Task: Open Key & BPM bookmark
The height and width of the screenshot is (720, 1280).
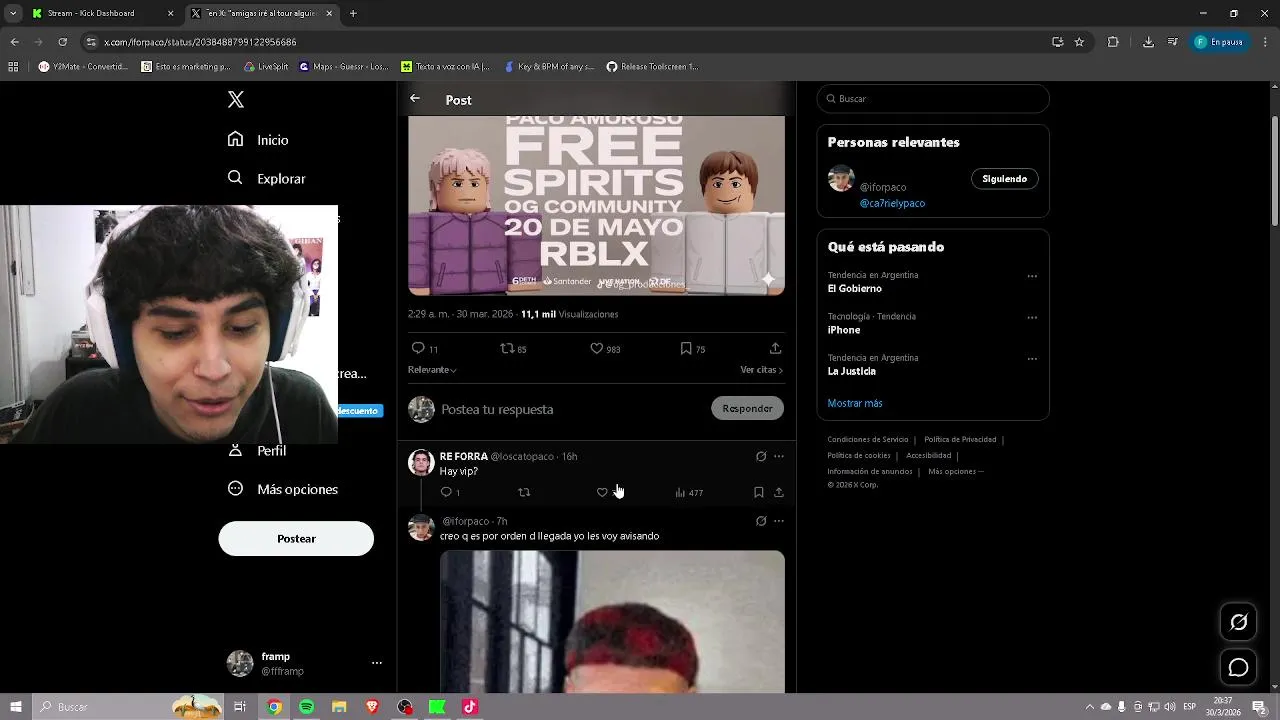Action: pos(549,67)
